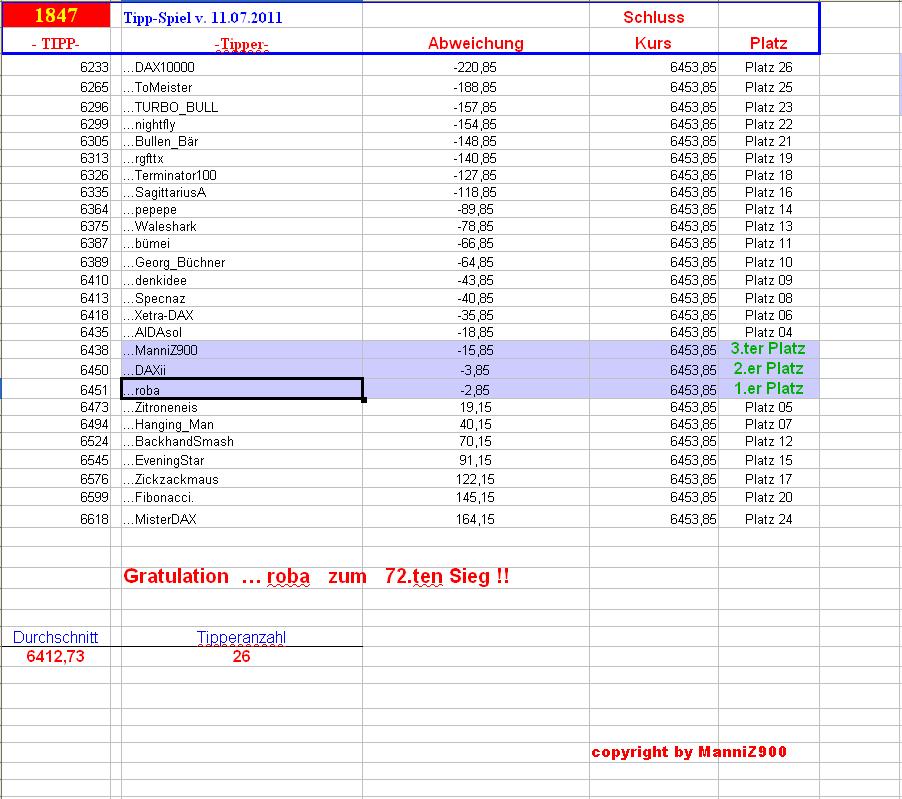Select the tipper cell '...SagittariusA'
Viewport: 902px width, 799px height.
(x=242, y=192)
